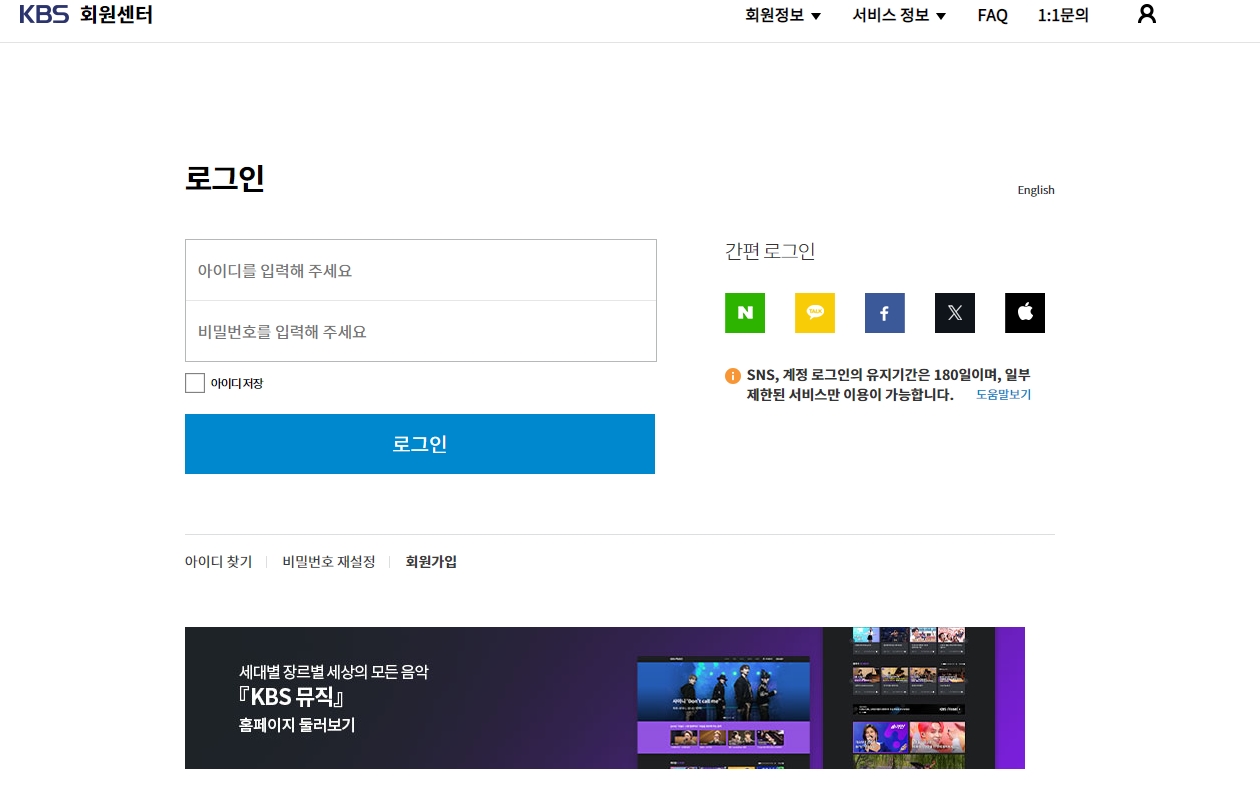
Task: Click the blue 로그인 button
Action: (420, 444)
